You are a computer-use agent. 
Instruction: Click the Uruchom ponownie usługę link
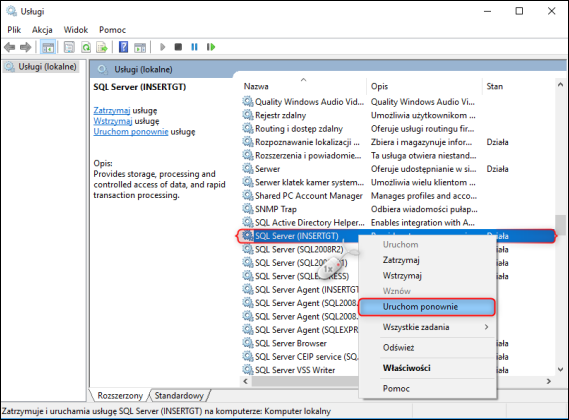tap(131, 131)
